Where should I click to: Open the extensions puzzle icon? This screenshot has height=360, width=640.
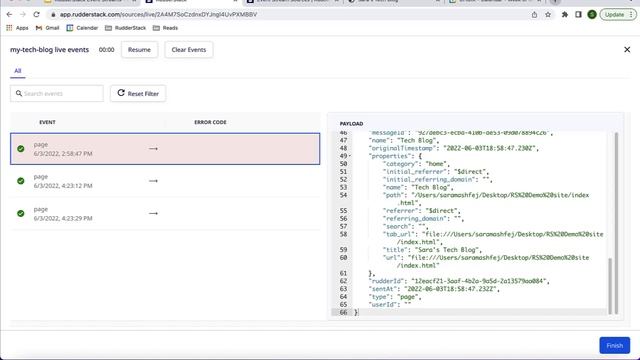[565, 14]
